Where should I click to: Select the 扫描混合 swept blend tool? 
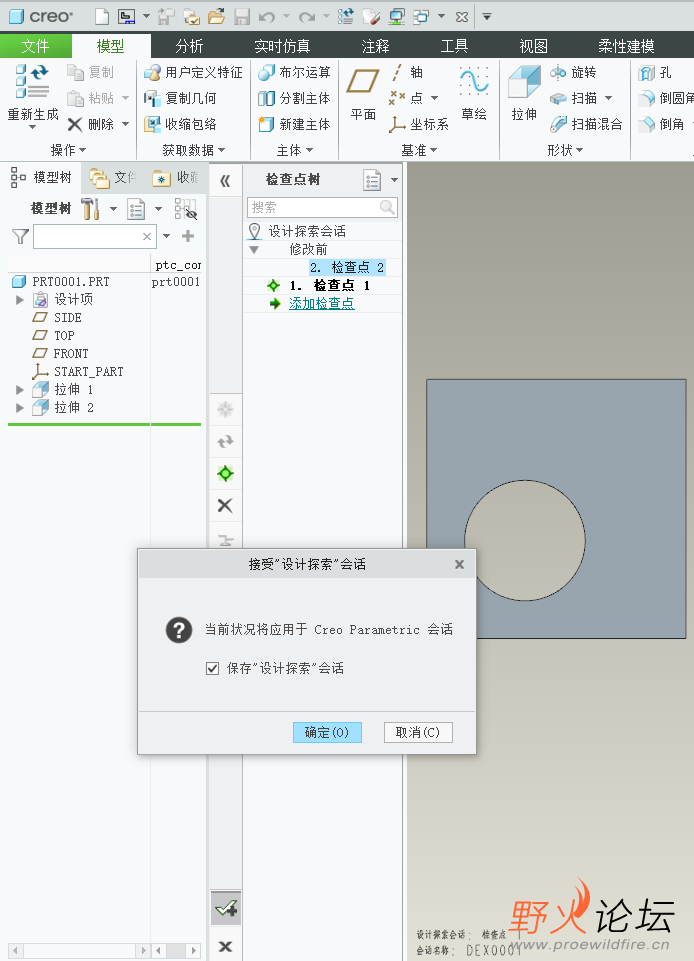tap(586, 124)
